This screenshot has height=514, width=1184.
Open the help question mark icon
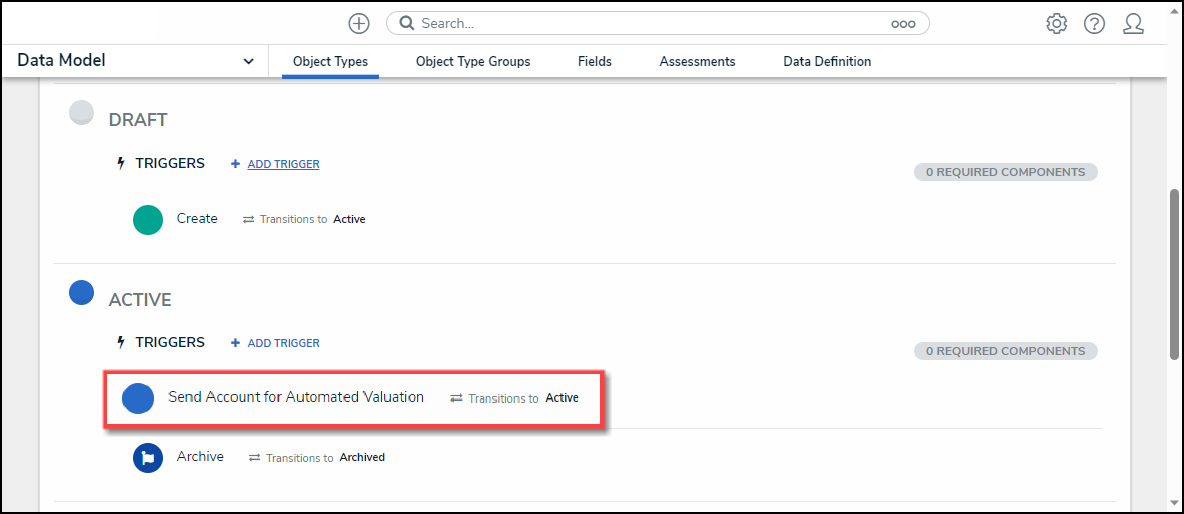(x=1094, y=24)
